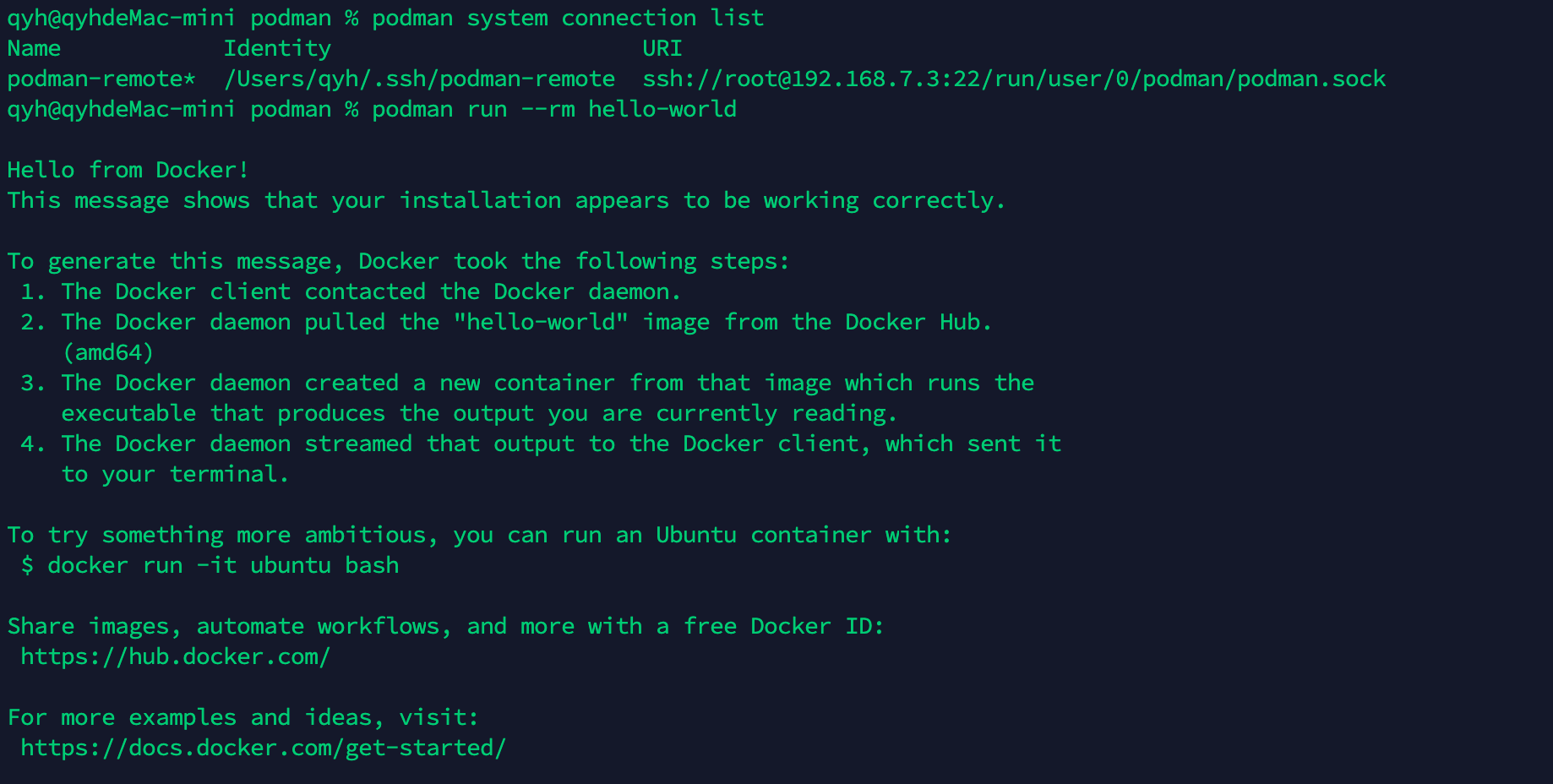The height and width of the screenshot is (784, 1553).
Task: Open the https://hub.docker.com/ link
Action: pos(175,656)
